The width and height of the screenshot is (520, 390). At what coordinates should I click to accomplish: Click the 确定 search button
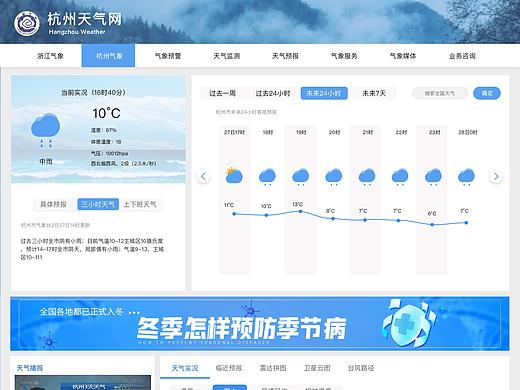487,93
